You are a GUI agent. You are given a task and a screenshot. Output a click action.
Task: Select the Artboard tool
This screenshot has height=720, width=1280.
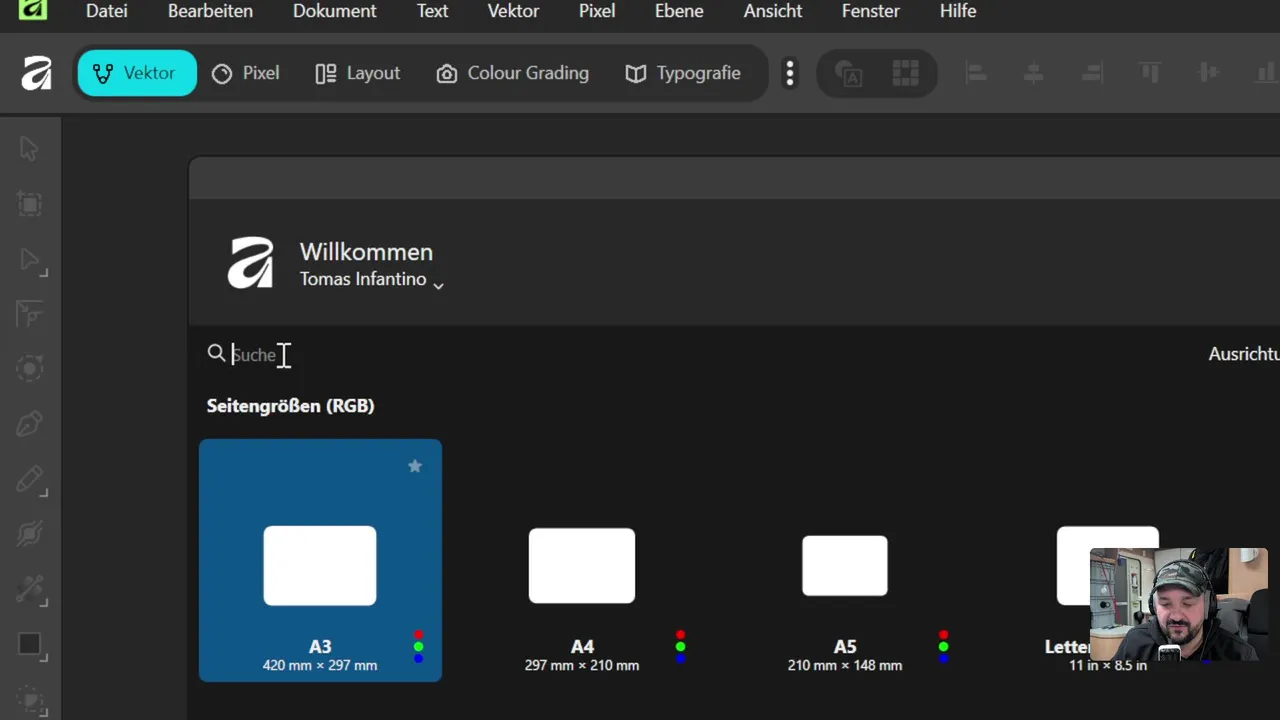pyautogui.click(x=29, y=204)
